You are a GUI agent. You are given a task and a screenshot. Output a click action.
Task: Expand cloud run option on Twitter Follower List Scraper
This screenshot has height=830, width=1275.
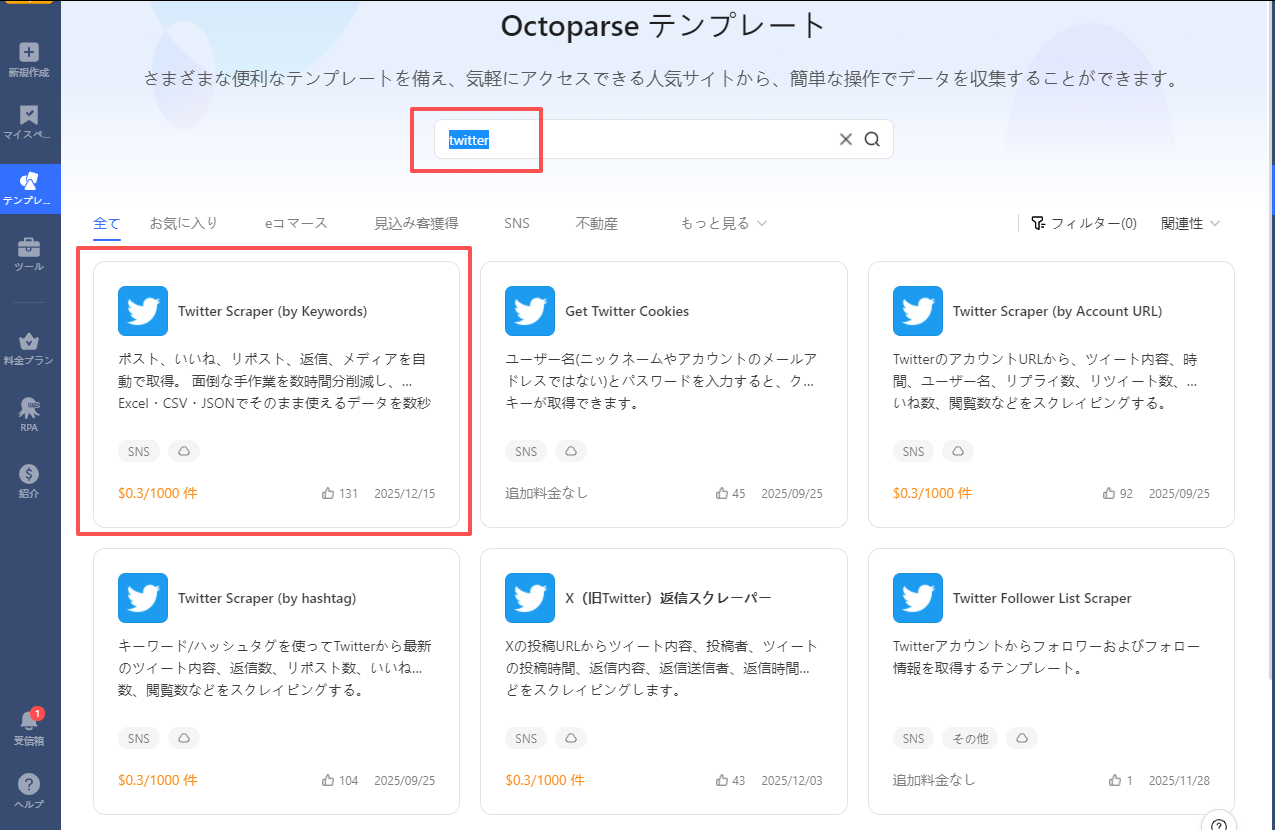point(1021,738)
